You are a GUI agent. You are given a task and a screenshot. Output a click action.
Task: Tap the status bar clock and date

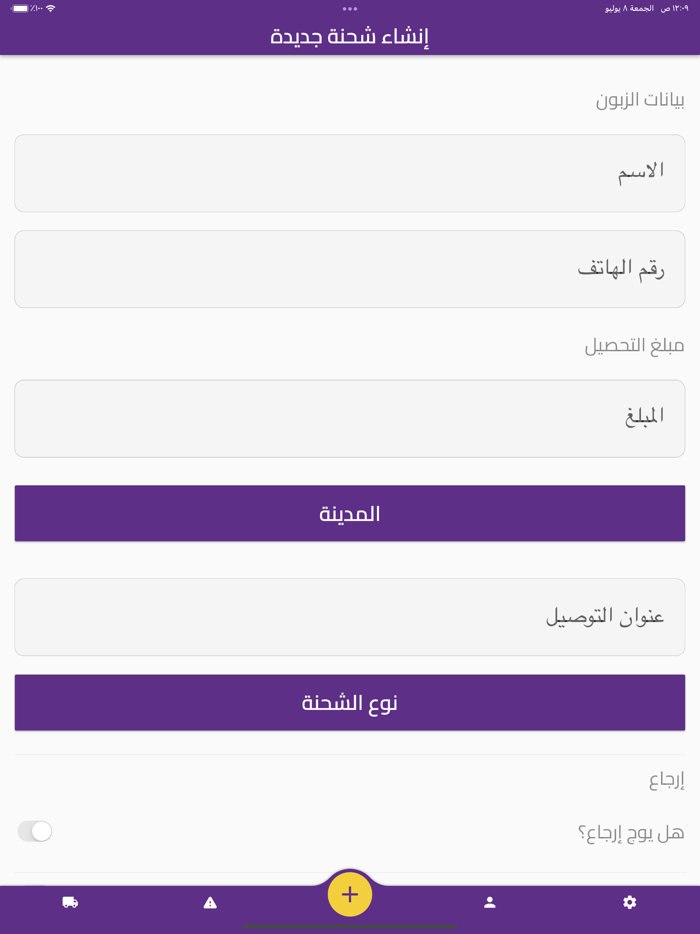(646, 8)
